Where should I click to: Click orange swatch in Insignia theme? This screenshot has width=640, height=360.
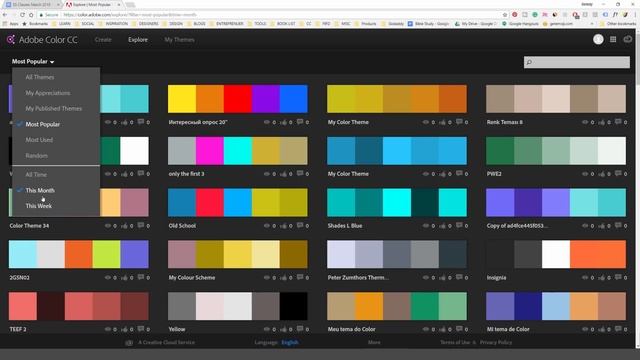[598, 254]
